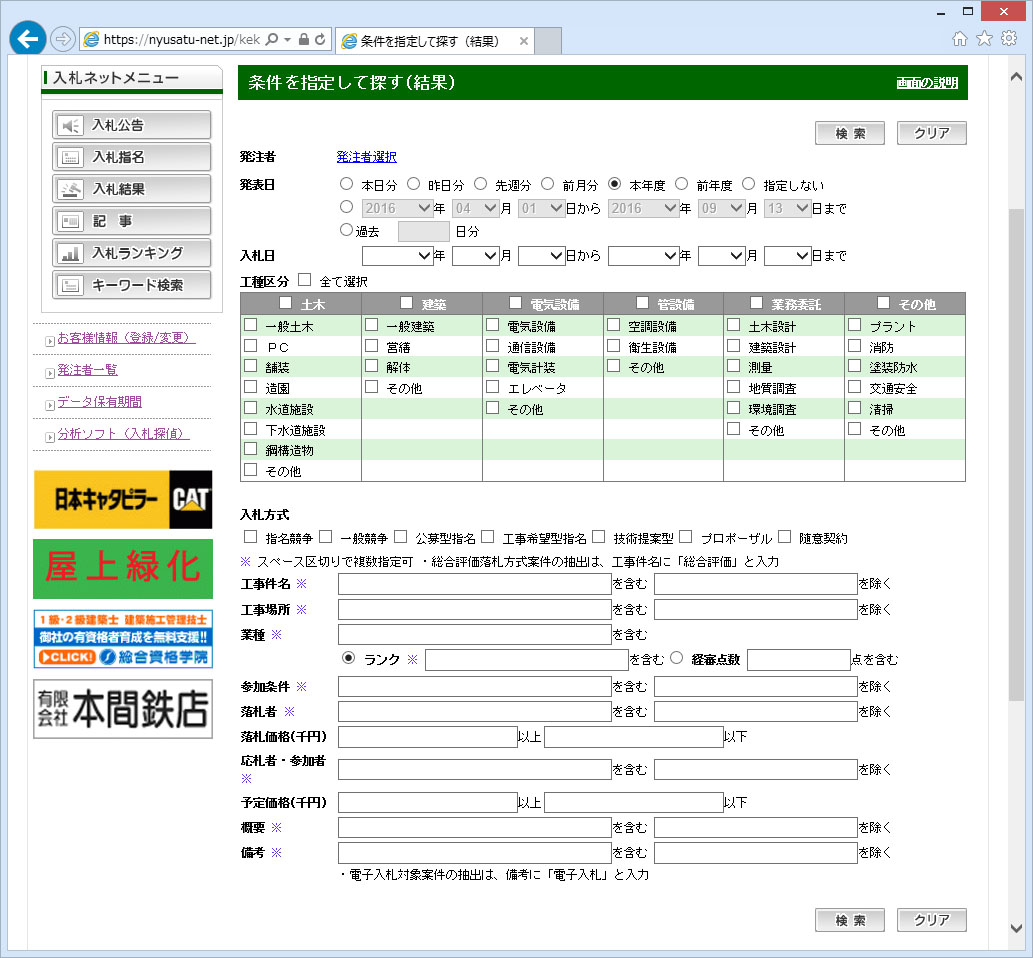Viewport: 1033px width, 958px height.
Task: Open 発表日 start year dropdown showing 2016
Action: (x=397, y=208)
